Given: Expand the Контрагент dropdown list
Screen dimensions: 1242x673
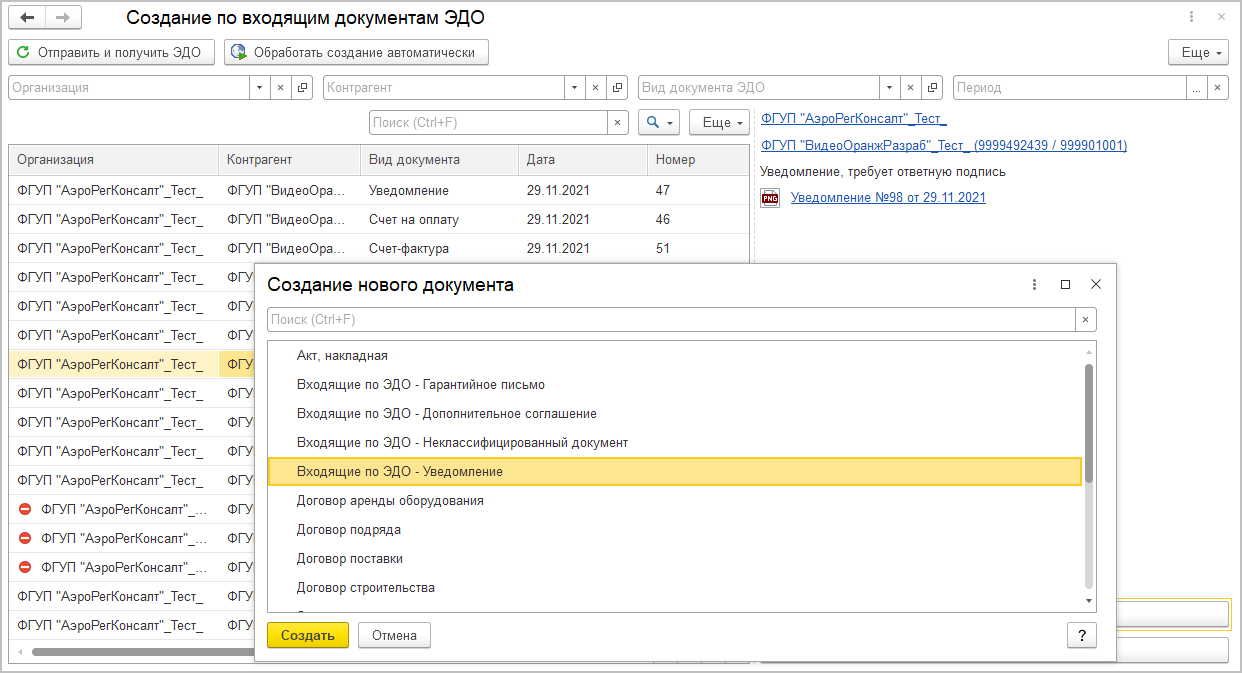Looking at the screenshot, I should [x=574, y=88].
